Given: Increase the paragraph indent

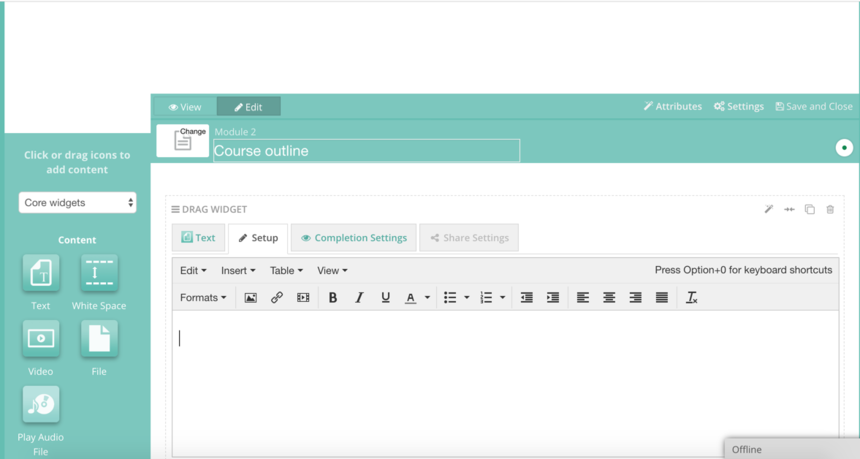Looking at the screenshot, I should coord(553,298).
